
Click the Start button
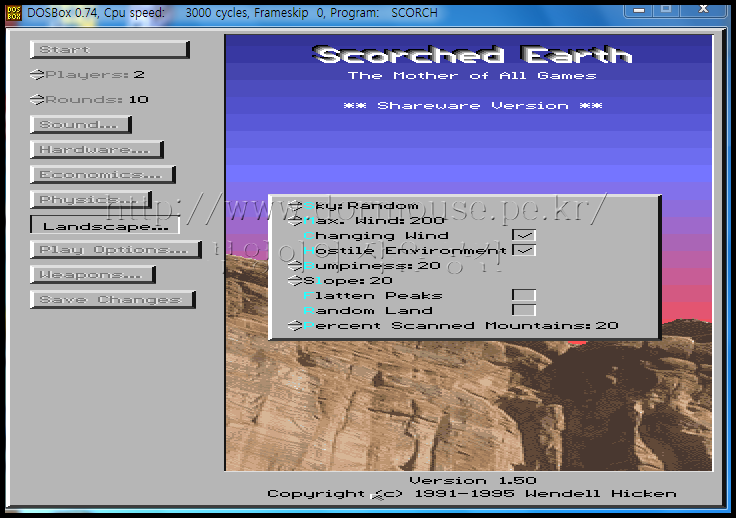(110, 50)
